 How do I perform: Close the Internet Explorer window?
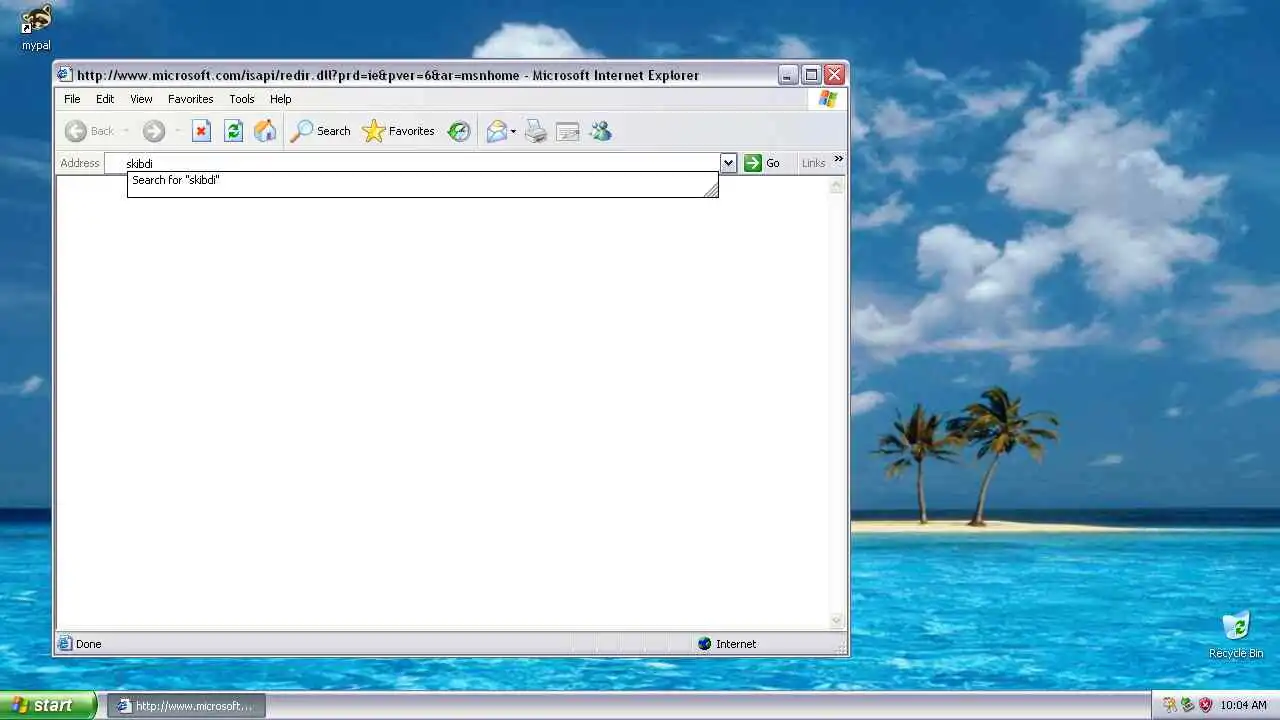pyautogui.click(x=834, y=74)
